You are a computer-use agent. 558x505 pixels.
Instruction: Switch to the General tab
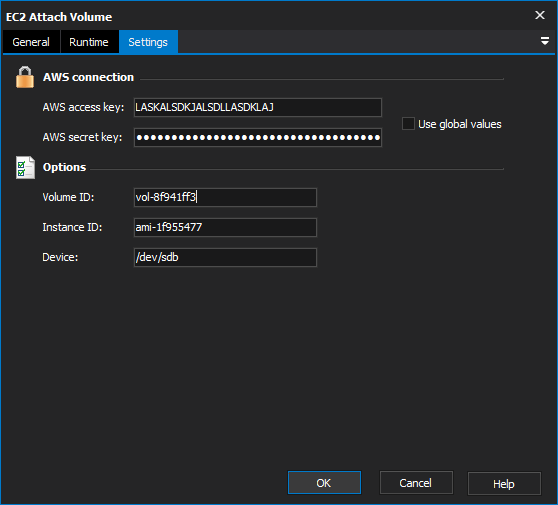tap(31, 42)
